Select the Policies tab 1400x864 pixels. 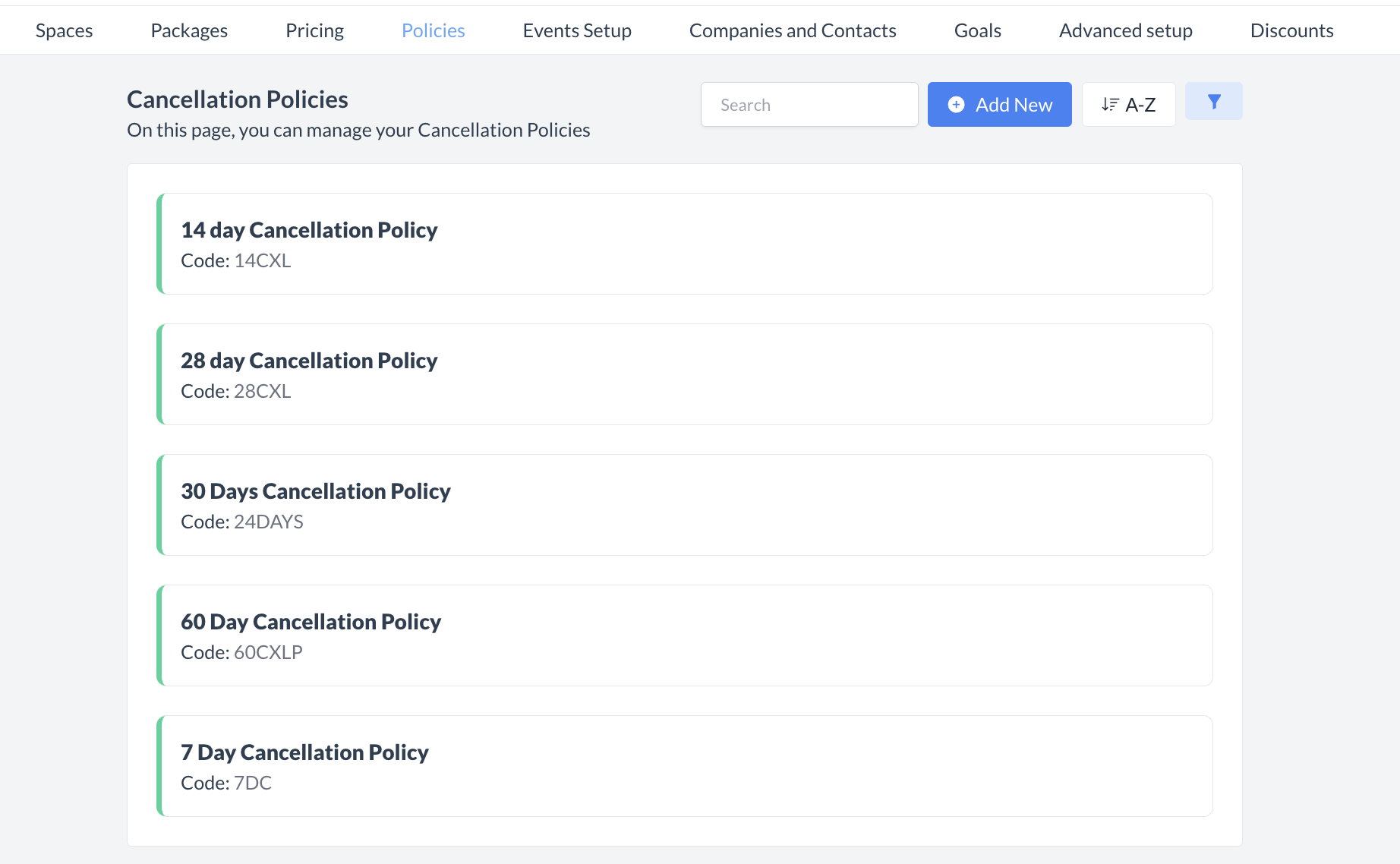click(433, 30)
